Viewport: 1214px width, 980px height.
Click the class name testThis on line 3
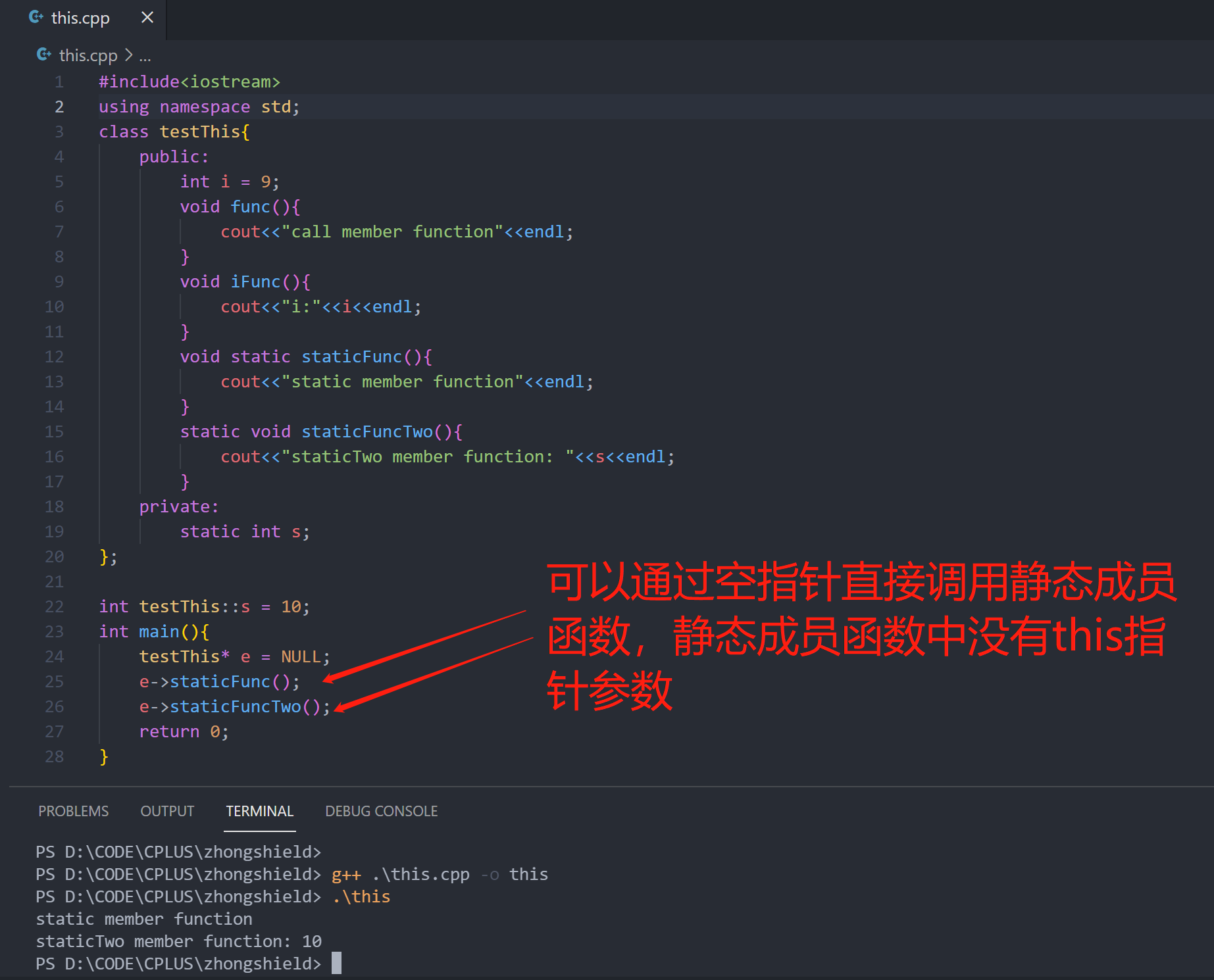[x=200, y=132]
